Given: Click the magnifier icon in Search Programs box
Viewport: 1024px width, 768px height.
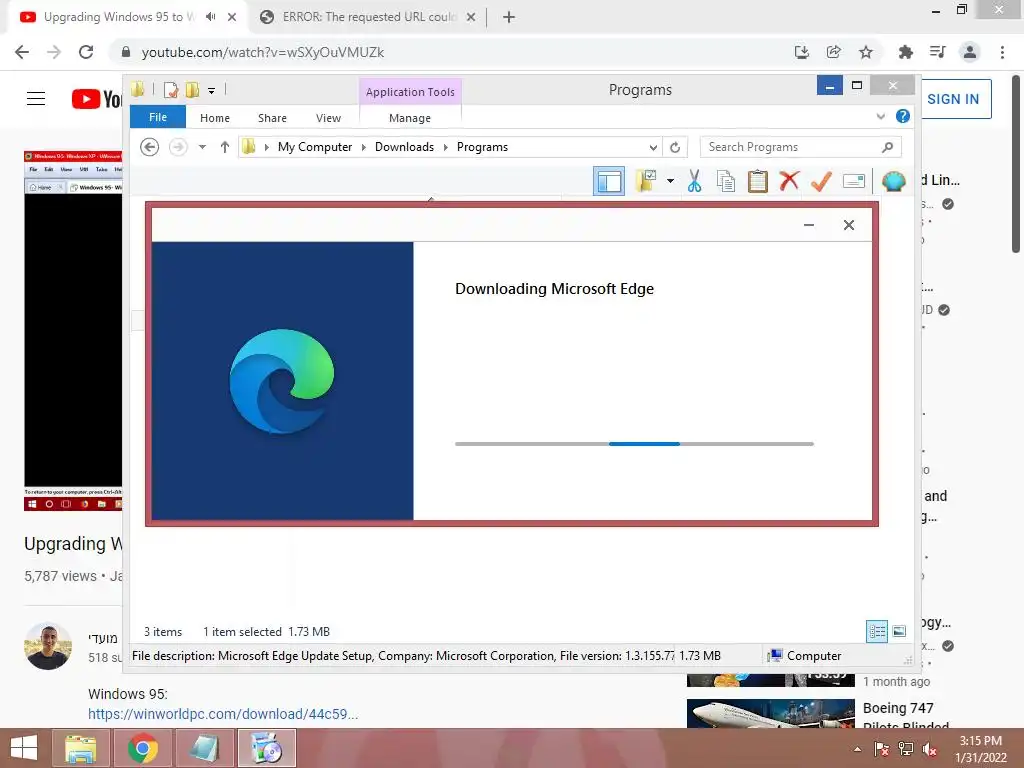Looking at the screenshot, I should 887,147.
